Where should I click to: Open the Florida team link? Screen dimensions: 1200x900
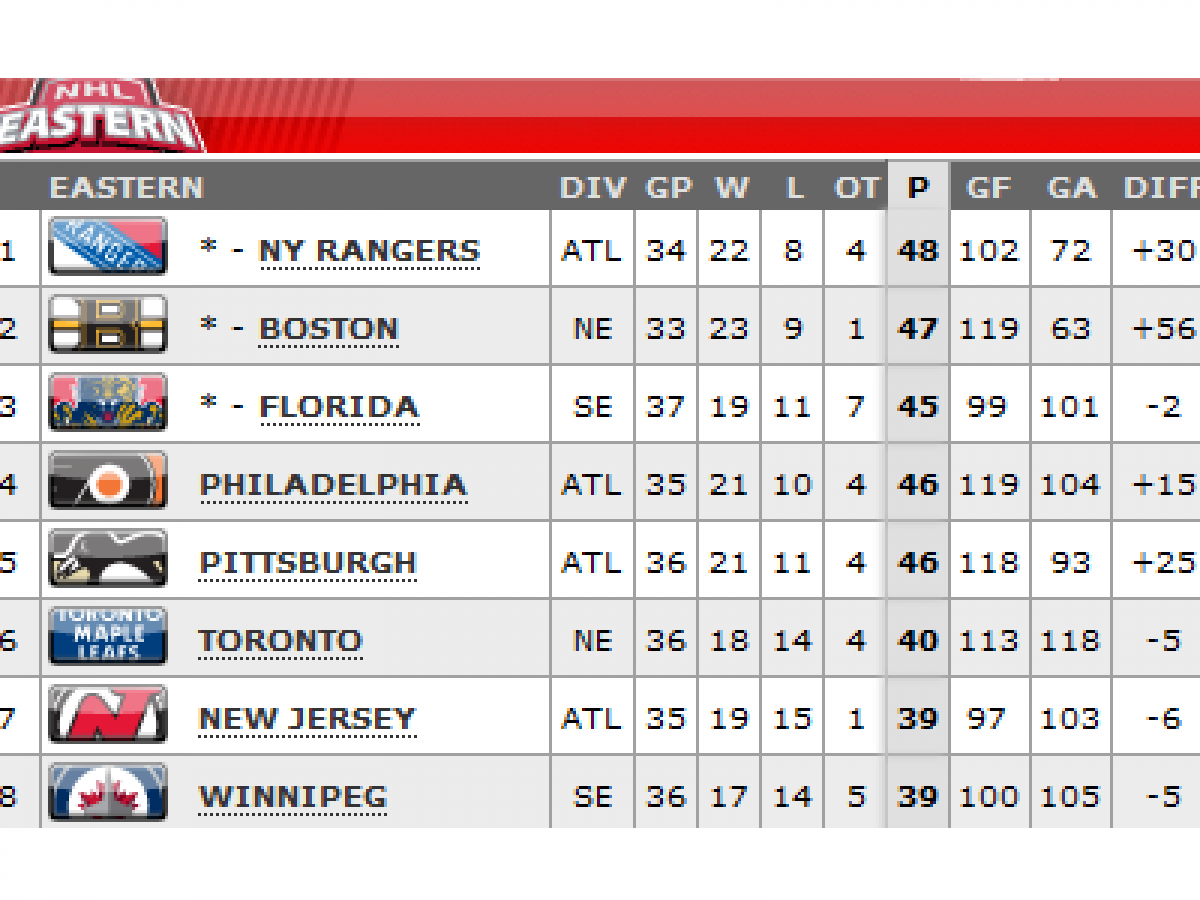pos(338,406)
